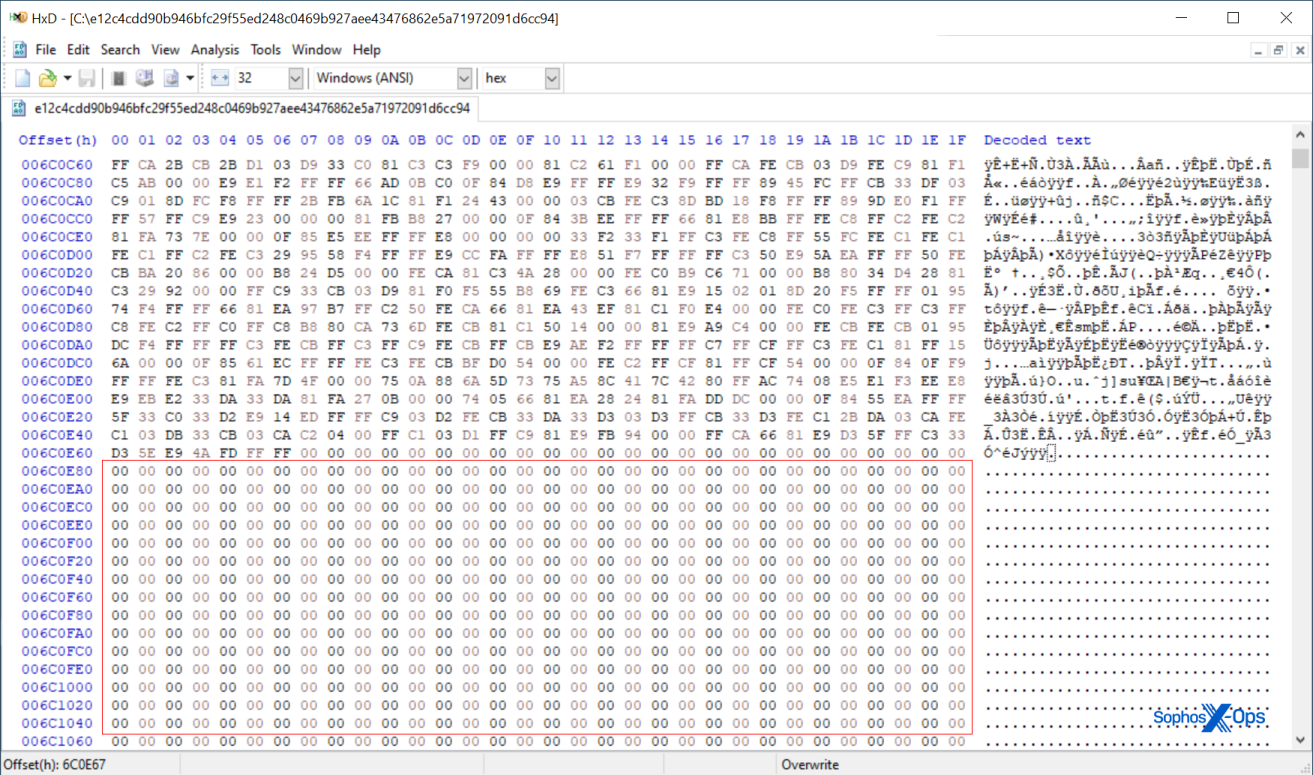1313x775 pixels.
Task: Minimize the inner document window
Action: pyautogui.click(x=1259, y=50)
